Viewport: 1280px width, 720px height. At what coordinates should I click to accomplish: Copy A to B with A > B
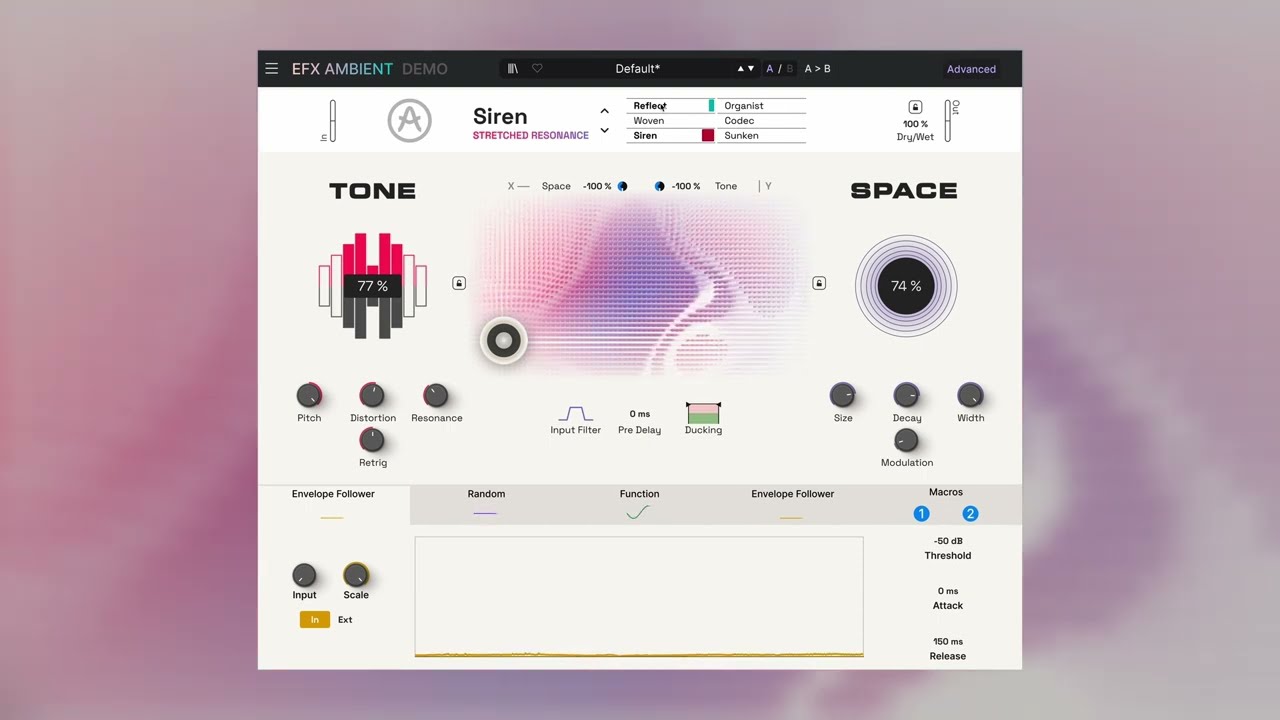click(818, 69)
